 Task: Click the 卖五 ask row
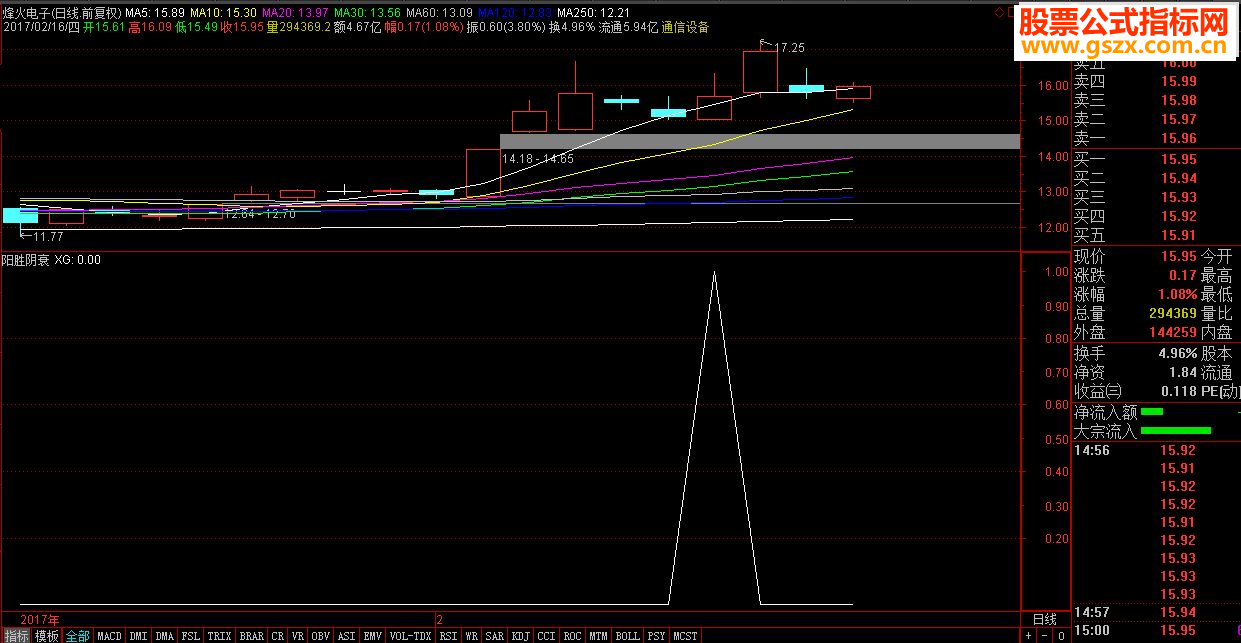click(1137, 63)
